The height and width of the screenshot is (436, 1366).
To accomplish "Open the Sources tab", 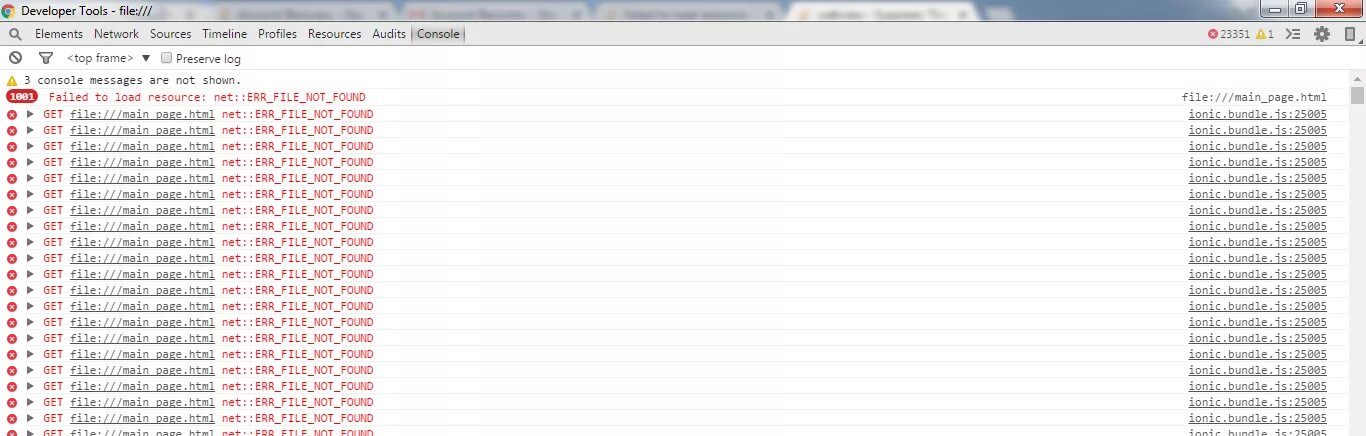I will tap(171, 34).
